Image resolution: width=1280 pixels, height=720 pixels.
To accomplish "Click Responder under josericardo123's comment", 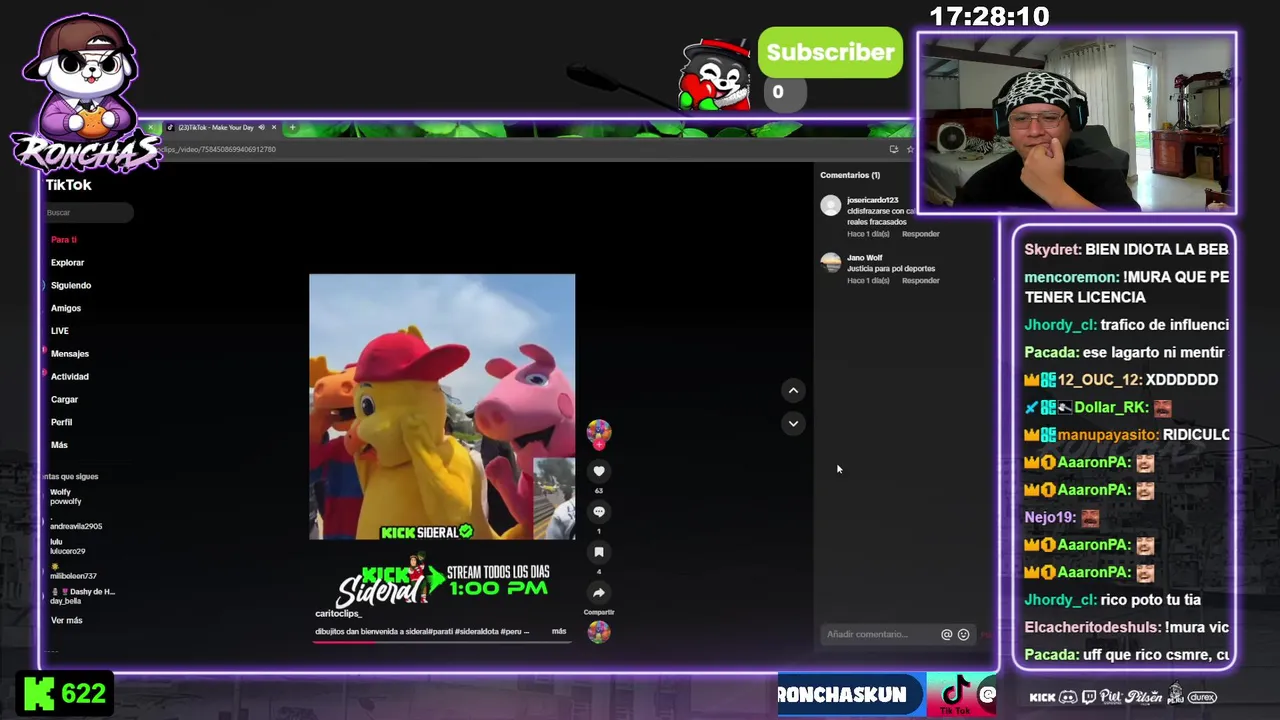I will pyautogui.click(x=921, y=234).
